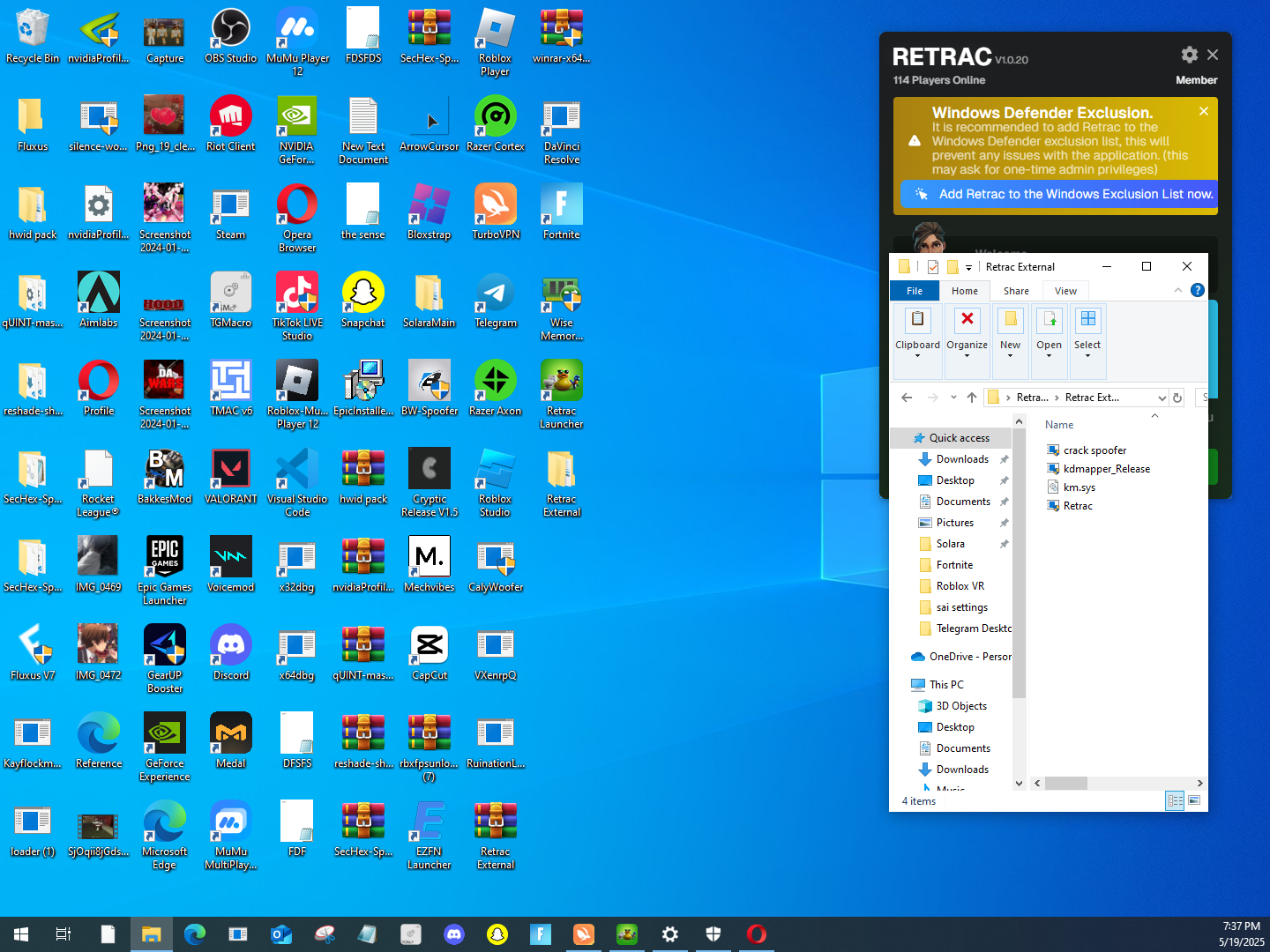Open Task View on the taskbar
Image resolution: width=1270 pixels, height=952 pixels.
[x=63, y=934]
